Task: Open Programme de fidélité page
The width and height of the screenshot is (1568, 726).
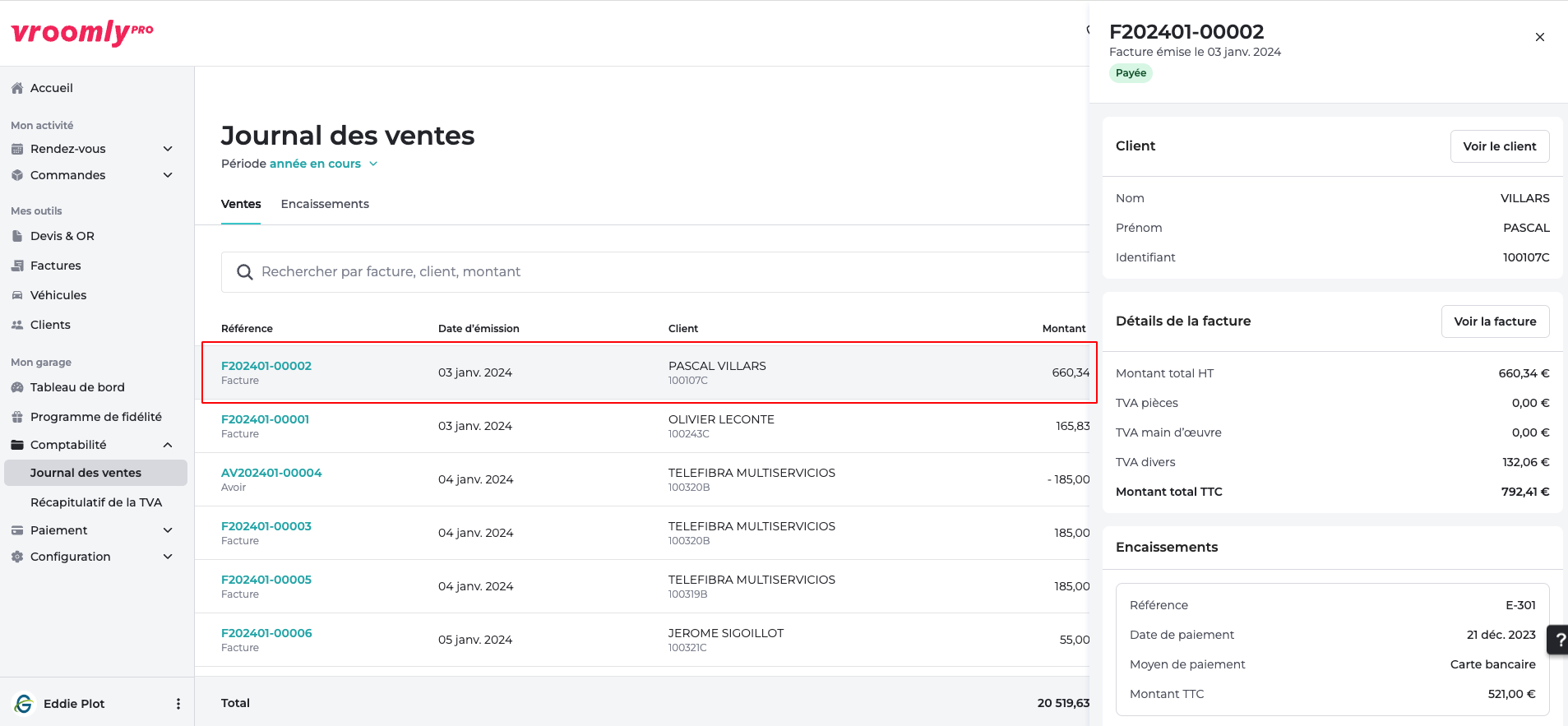Action: [x=95, y=417]
